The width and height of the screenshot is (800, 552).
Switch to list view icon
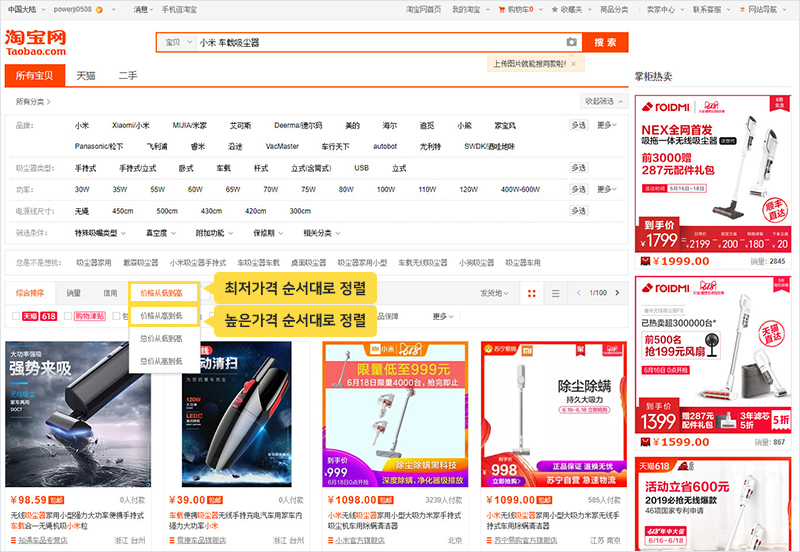click(555, 293)
